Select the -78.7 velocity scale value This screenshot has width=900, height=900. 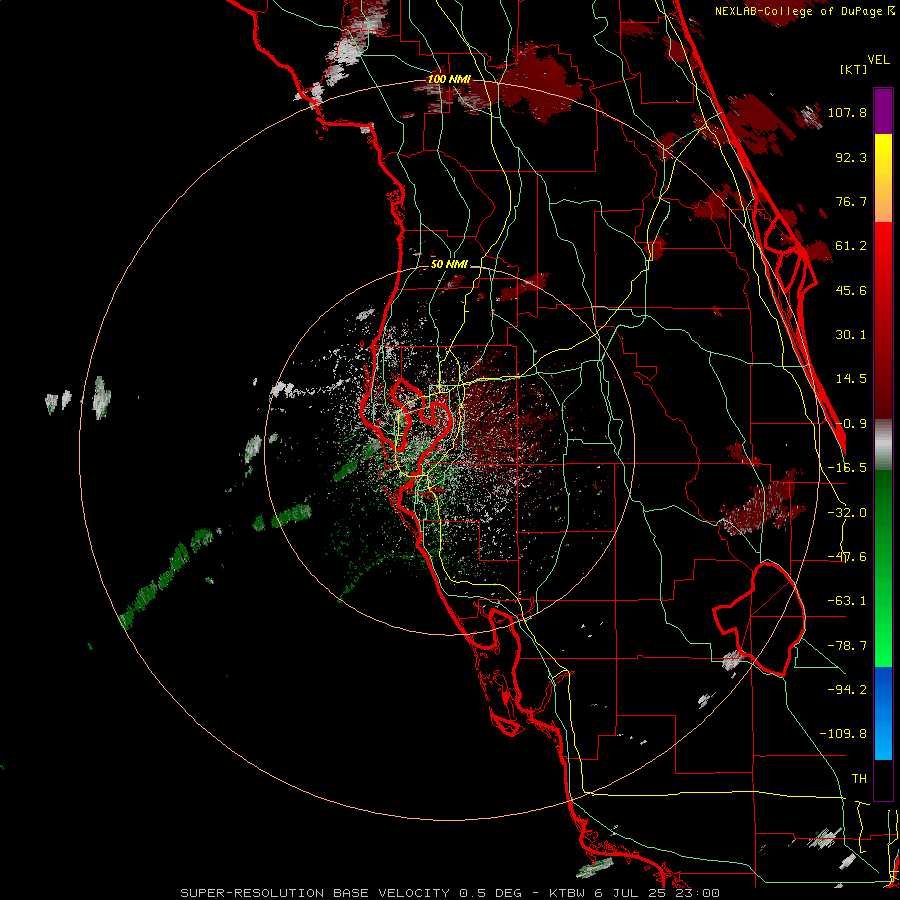pos(847,646)
